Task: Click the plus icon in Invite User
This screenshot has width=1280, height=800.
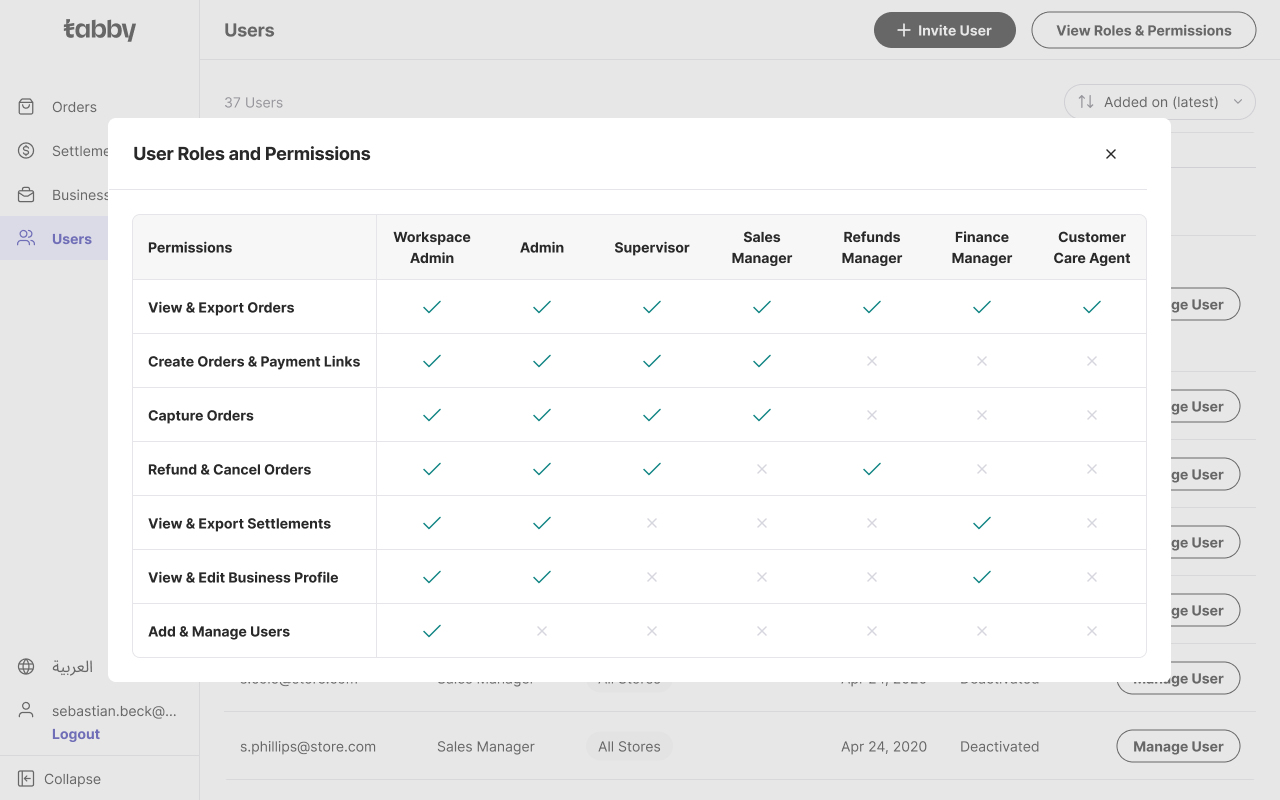Action: 904,30
